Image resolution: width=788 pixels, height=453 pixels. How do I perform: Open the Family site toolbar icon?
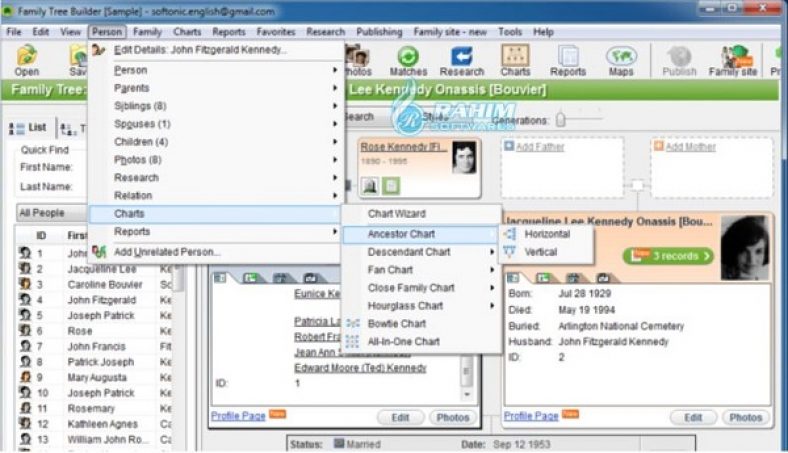pos(733,60)
